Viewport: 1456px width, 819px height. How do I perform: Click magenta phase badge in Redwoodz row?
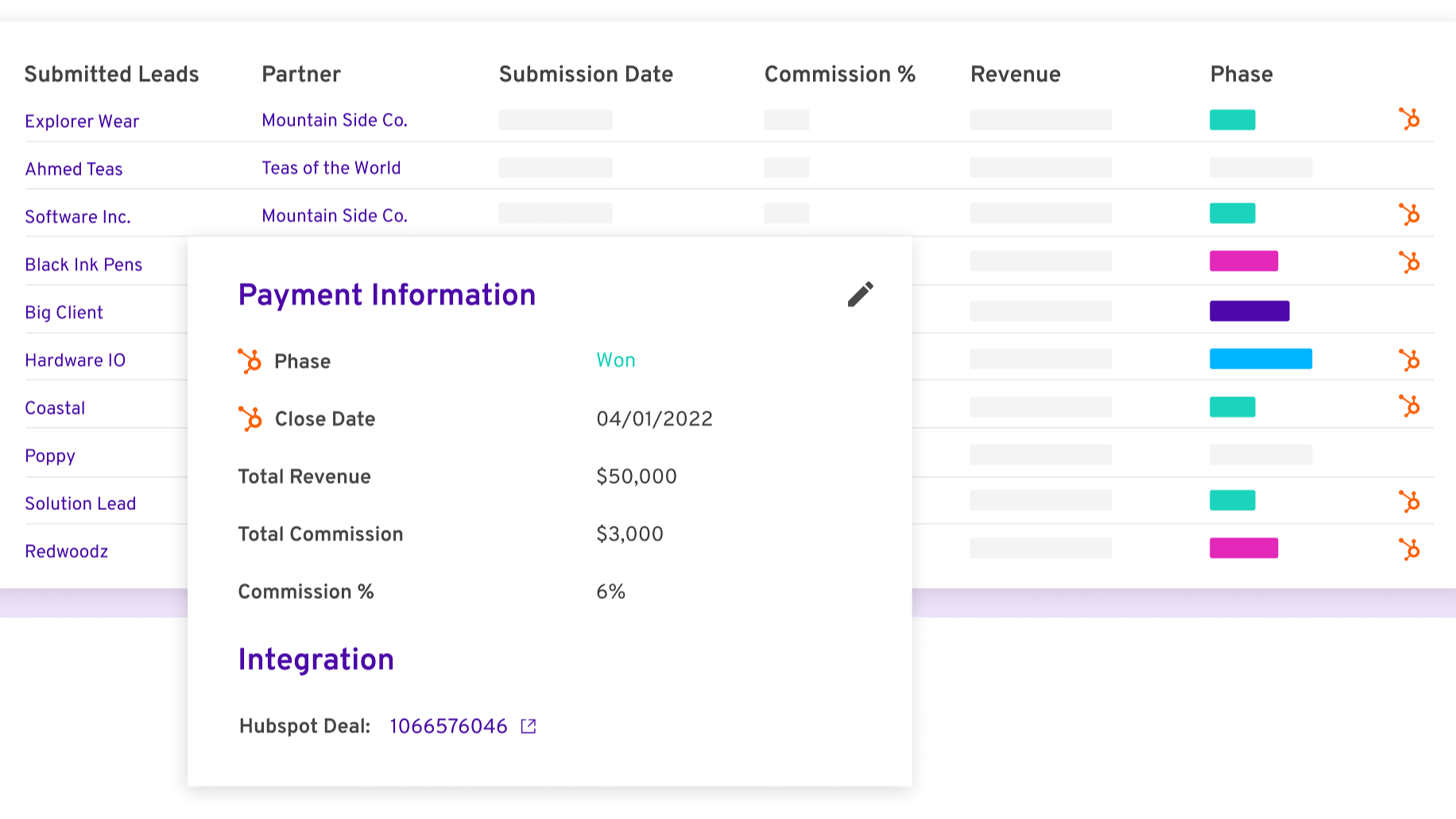click(x=1244, y=548)
